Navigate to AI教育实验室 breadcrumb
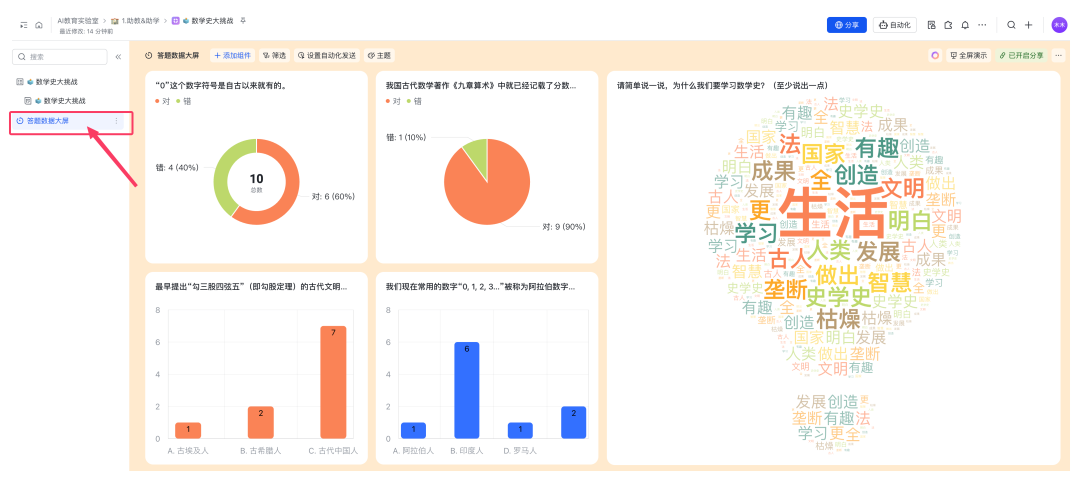Screen dimensions: 1080x481 click(x=79, y=21)
